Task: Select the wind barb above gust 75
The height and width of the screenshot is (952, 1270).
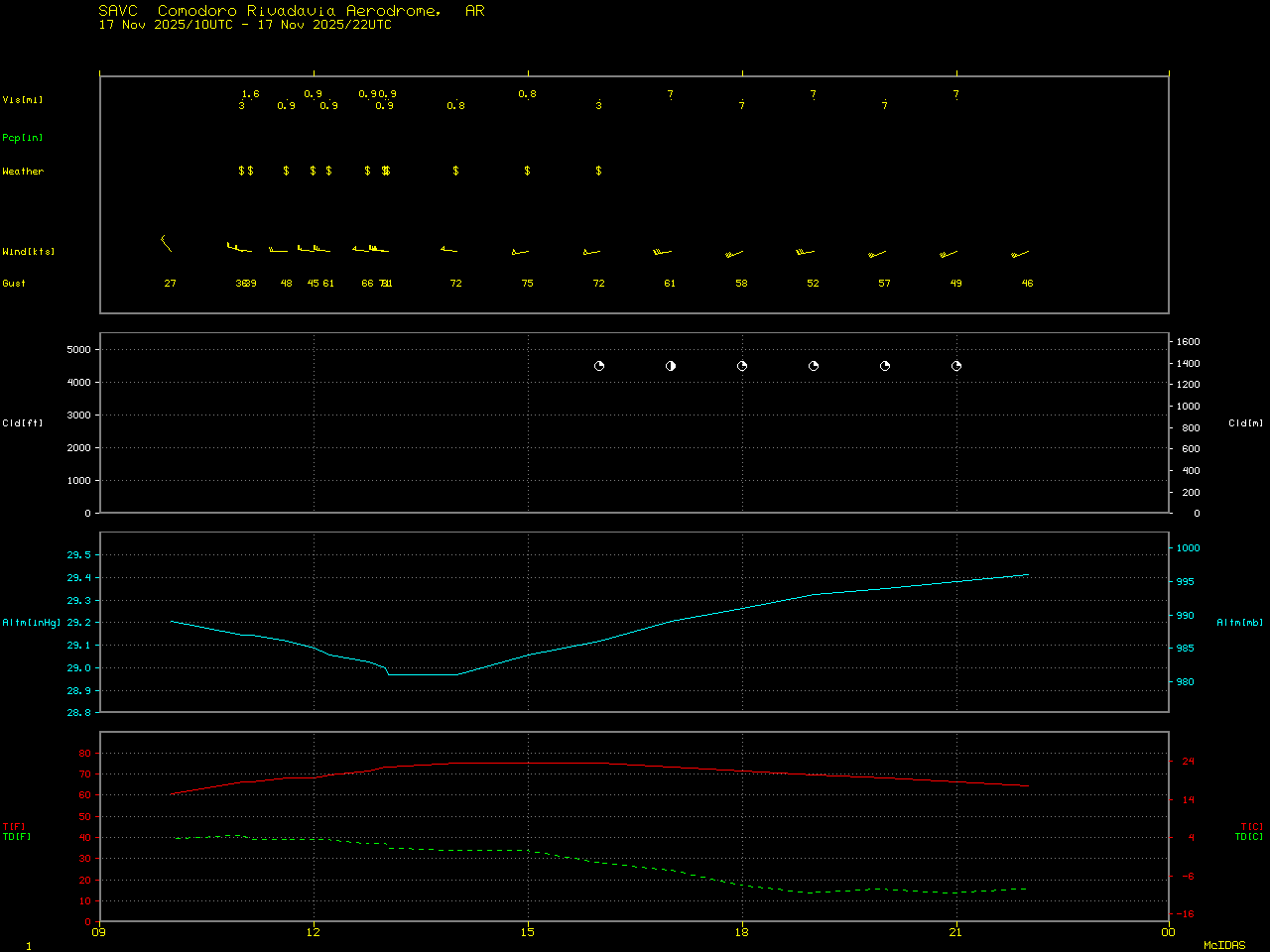Action: tap(521, 253)
